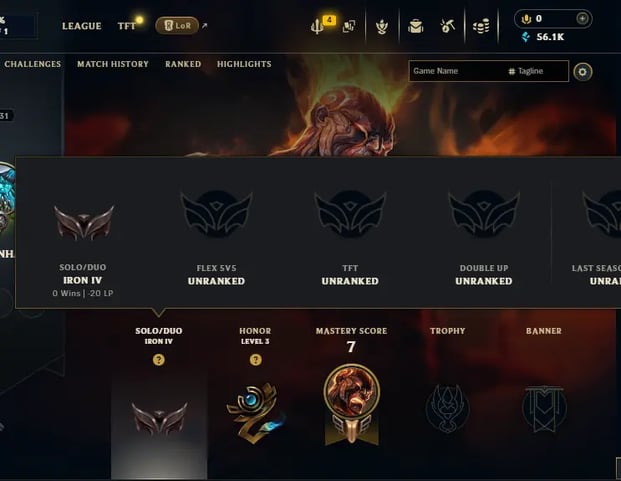Screen dimensions: 621x481
Task: Click the plus icon to buy RP
Action: click(x=582, y=19)
